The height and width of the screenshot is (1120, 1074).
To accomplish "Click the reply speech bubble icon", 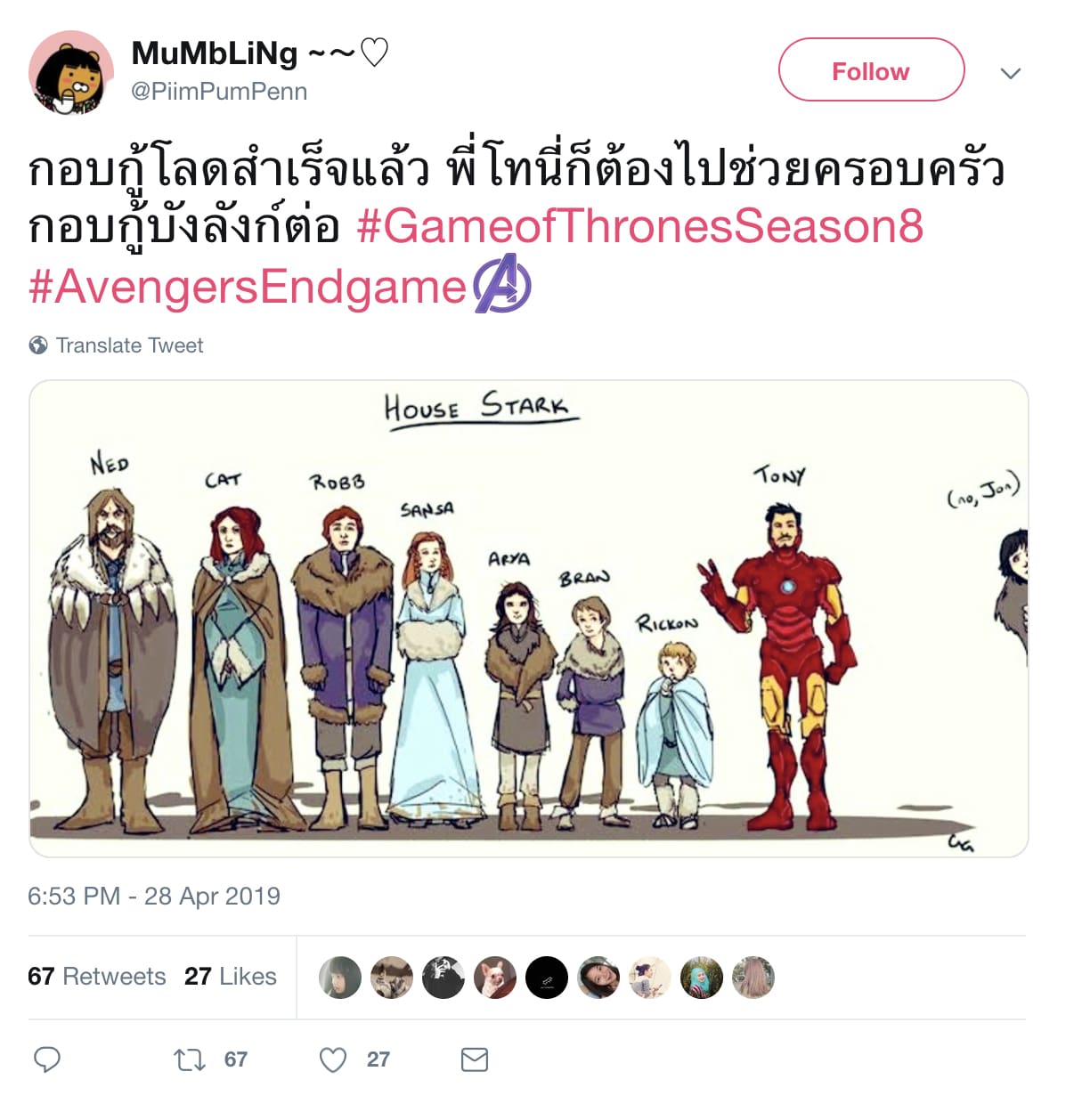I will [x=46, y=1059].
